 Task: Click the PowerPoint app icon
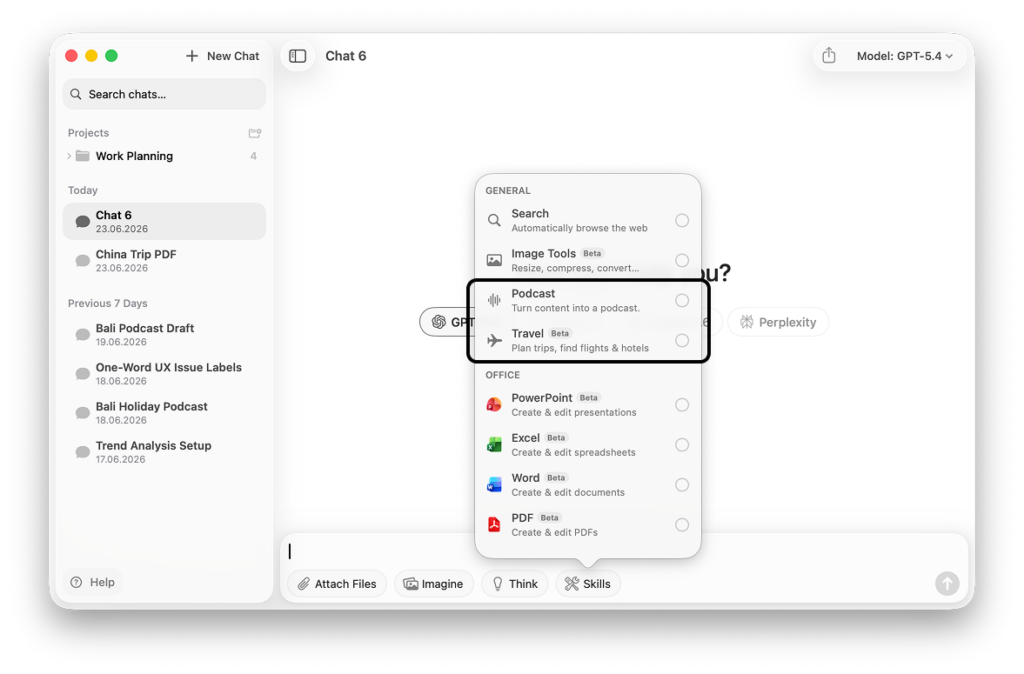click(494, 405)
